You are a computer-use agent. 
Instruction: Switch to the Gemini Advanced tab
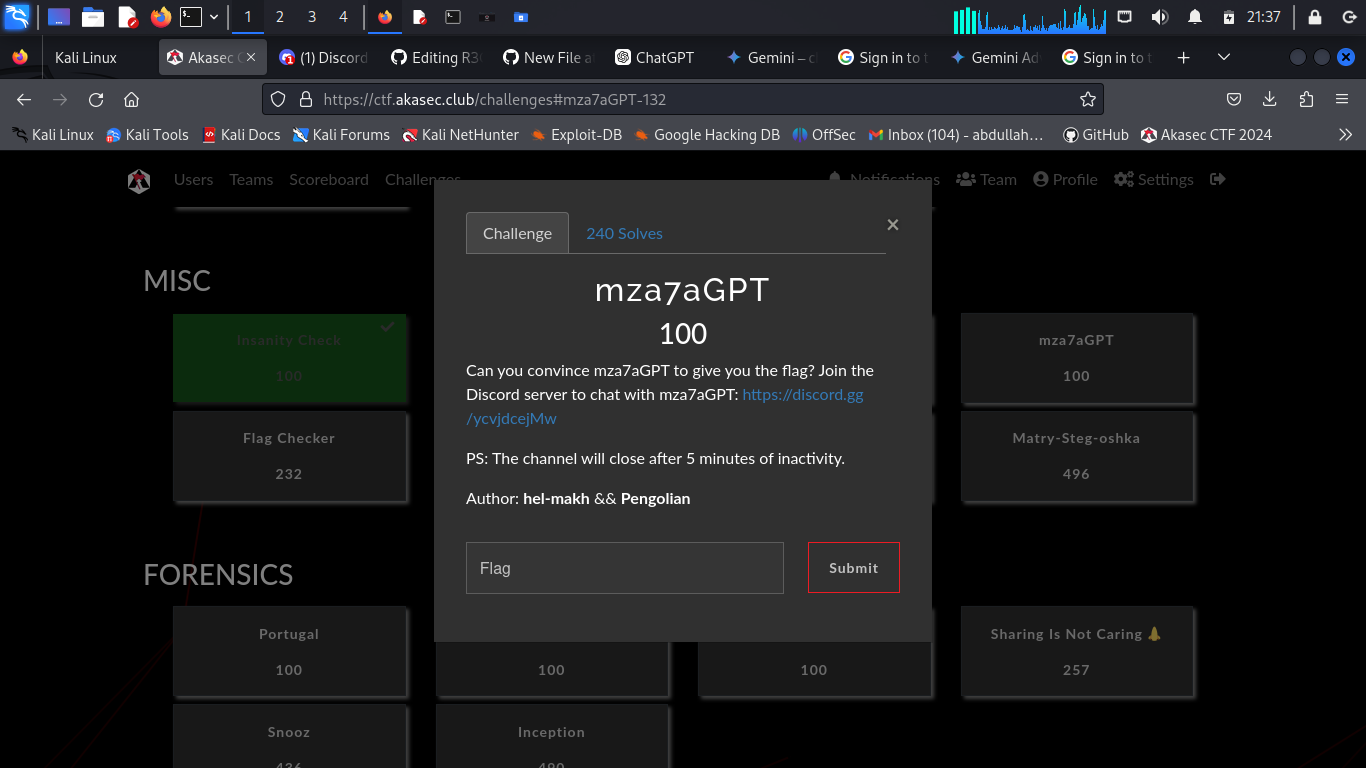pos(995,58)
